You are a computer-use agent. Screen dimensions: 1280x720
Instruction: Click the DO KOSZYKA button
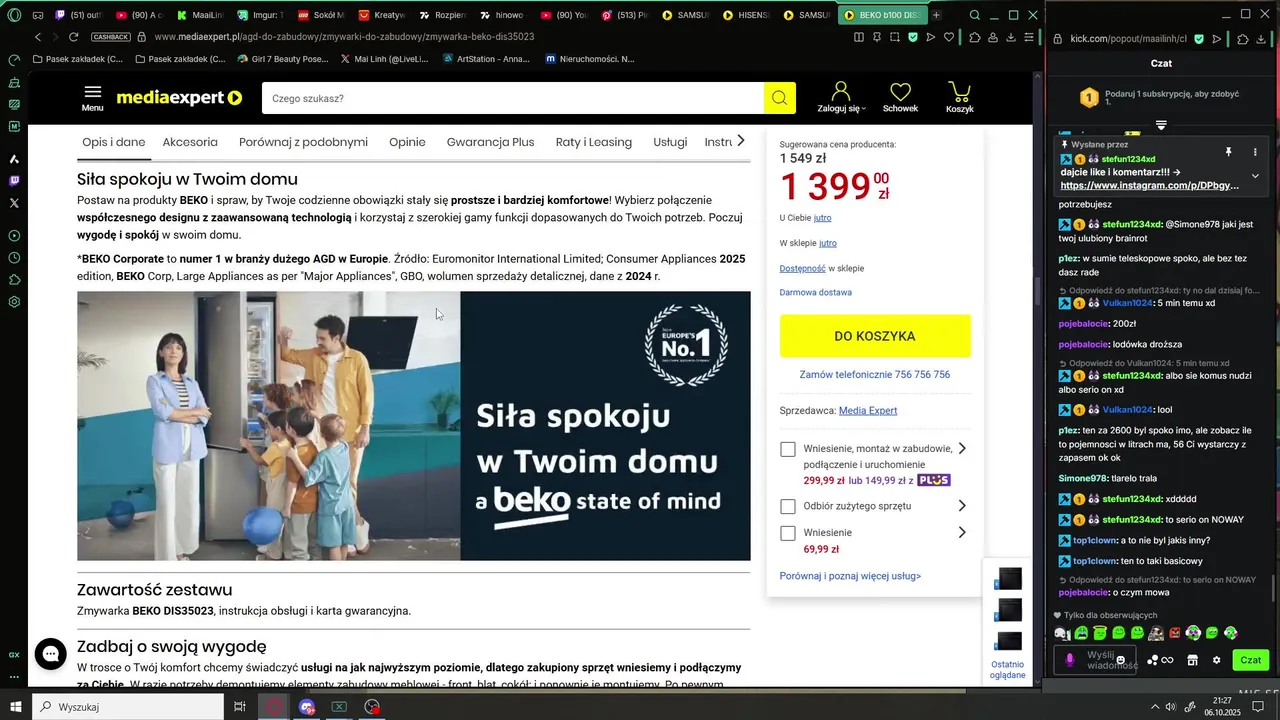point(875,336)
